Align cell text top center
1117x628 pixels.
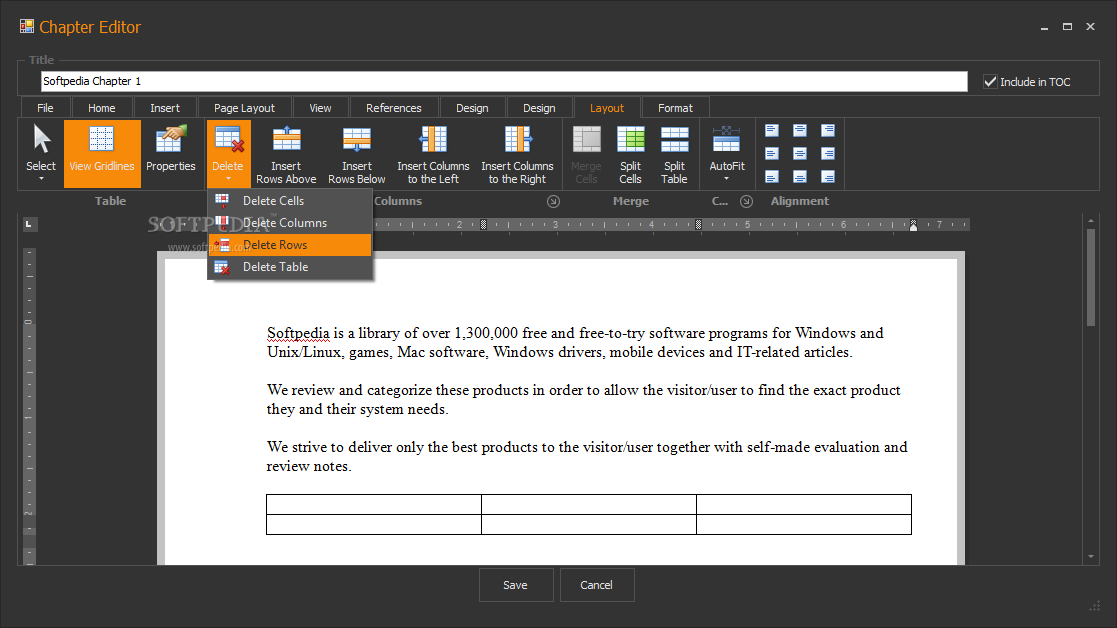point(800,130)
